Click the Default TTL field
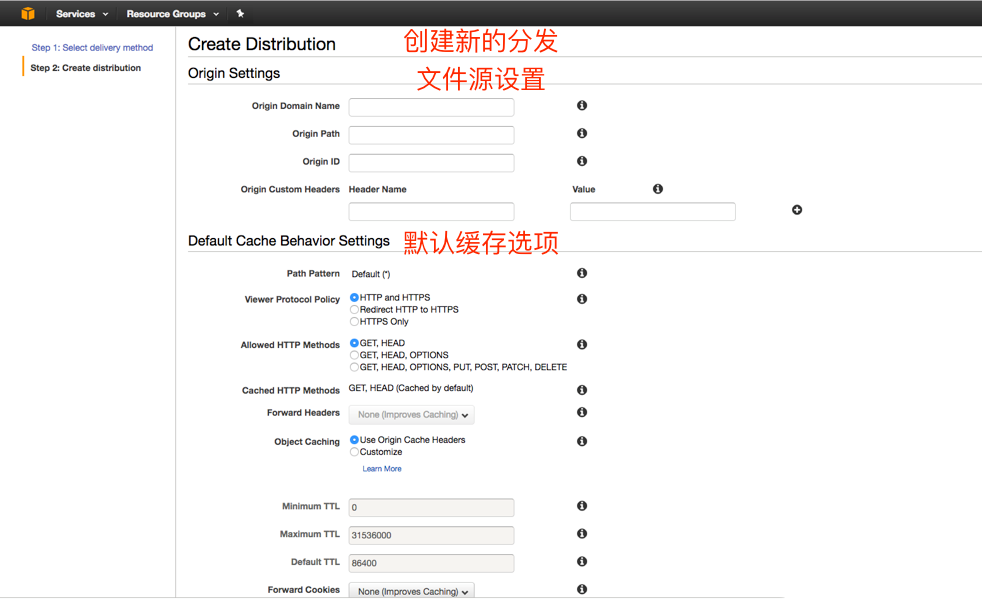982x600 pixels. (x=432, y=563)
